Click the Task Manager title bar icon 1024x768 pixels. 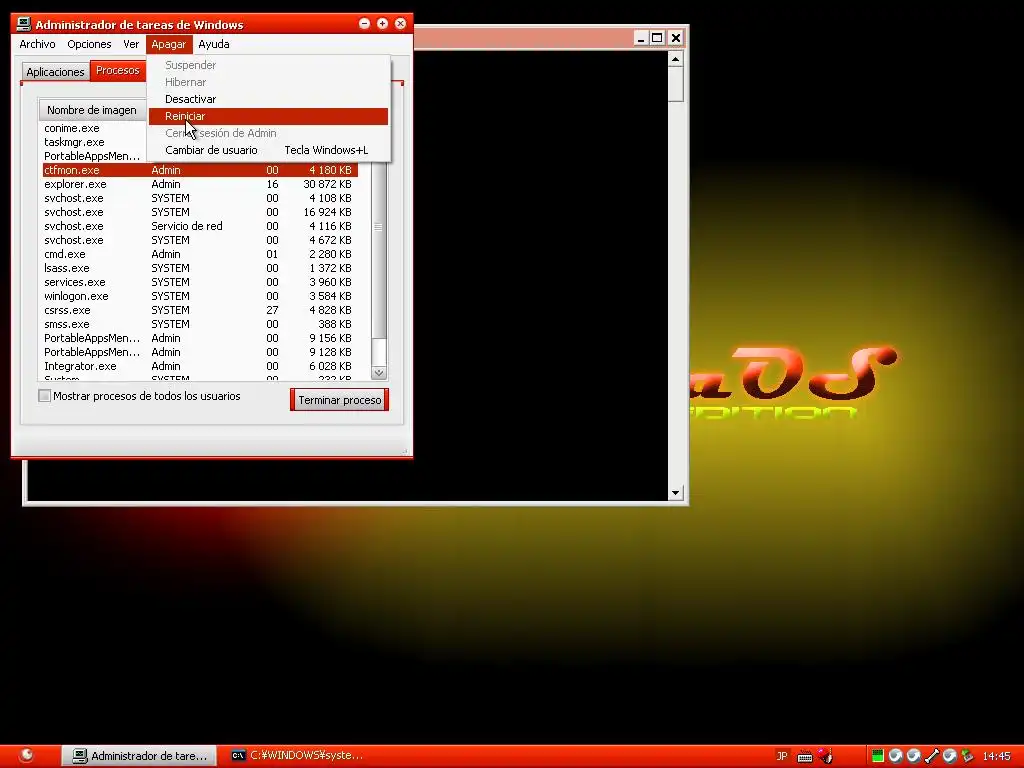tap(24, 24)
